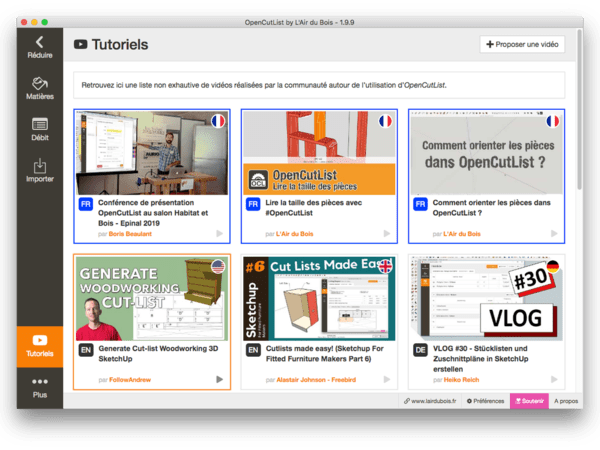Open the Generate Woodworking Cut-List thumbnail
The width and height of the screenshot is (600, 450).
[x=152, y=298]
